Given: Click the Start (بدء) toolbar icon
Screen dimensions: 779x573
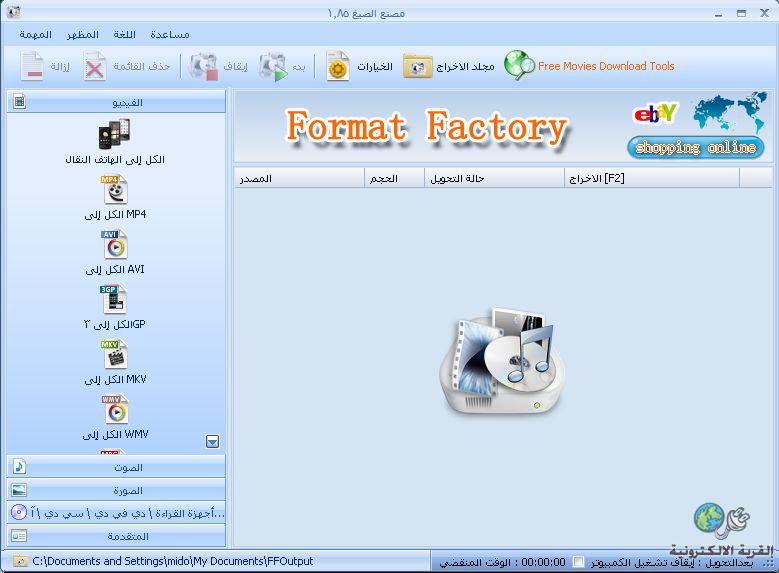Looking at the screenshot, I should click(272, 66).
